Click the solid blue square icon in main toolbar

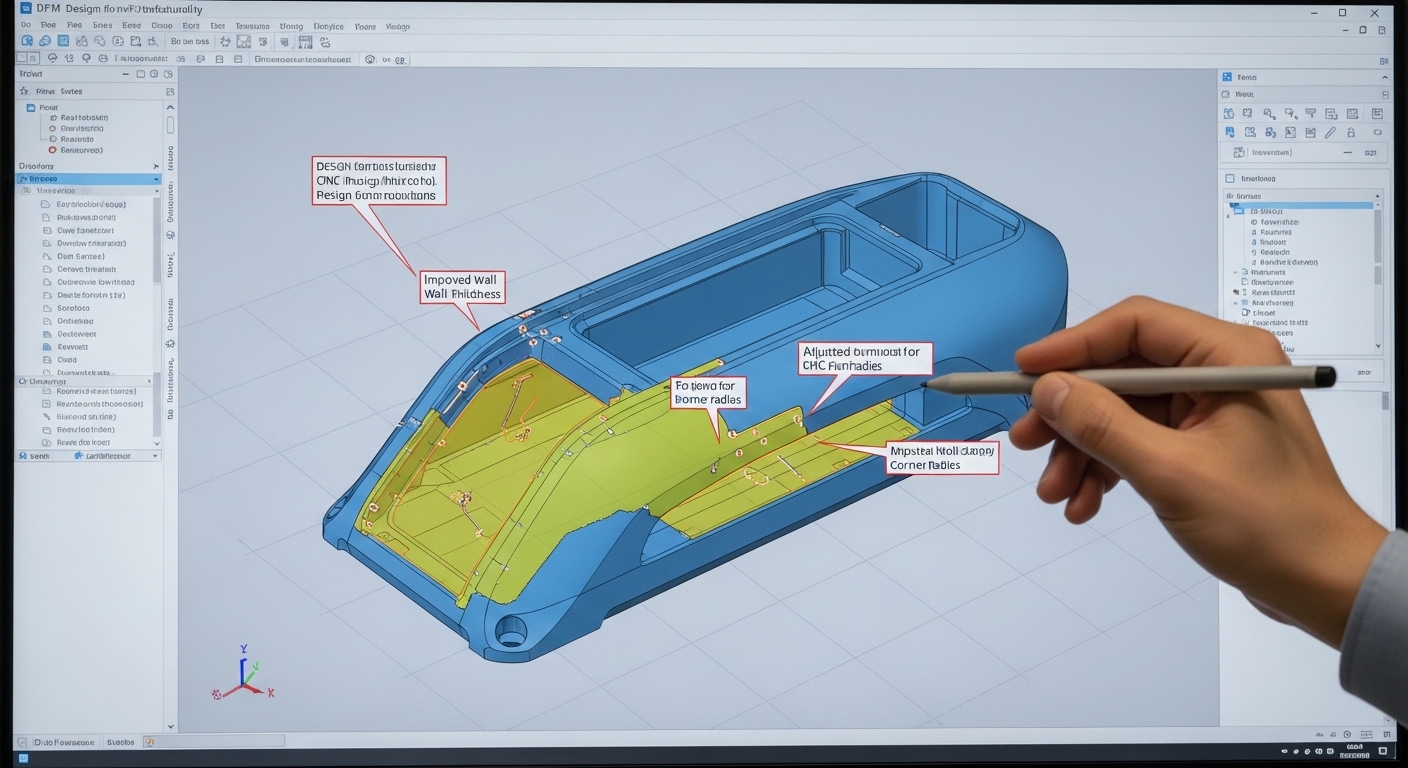click(63, 41)
